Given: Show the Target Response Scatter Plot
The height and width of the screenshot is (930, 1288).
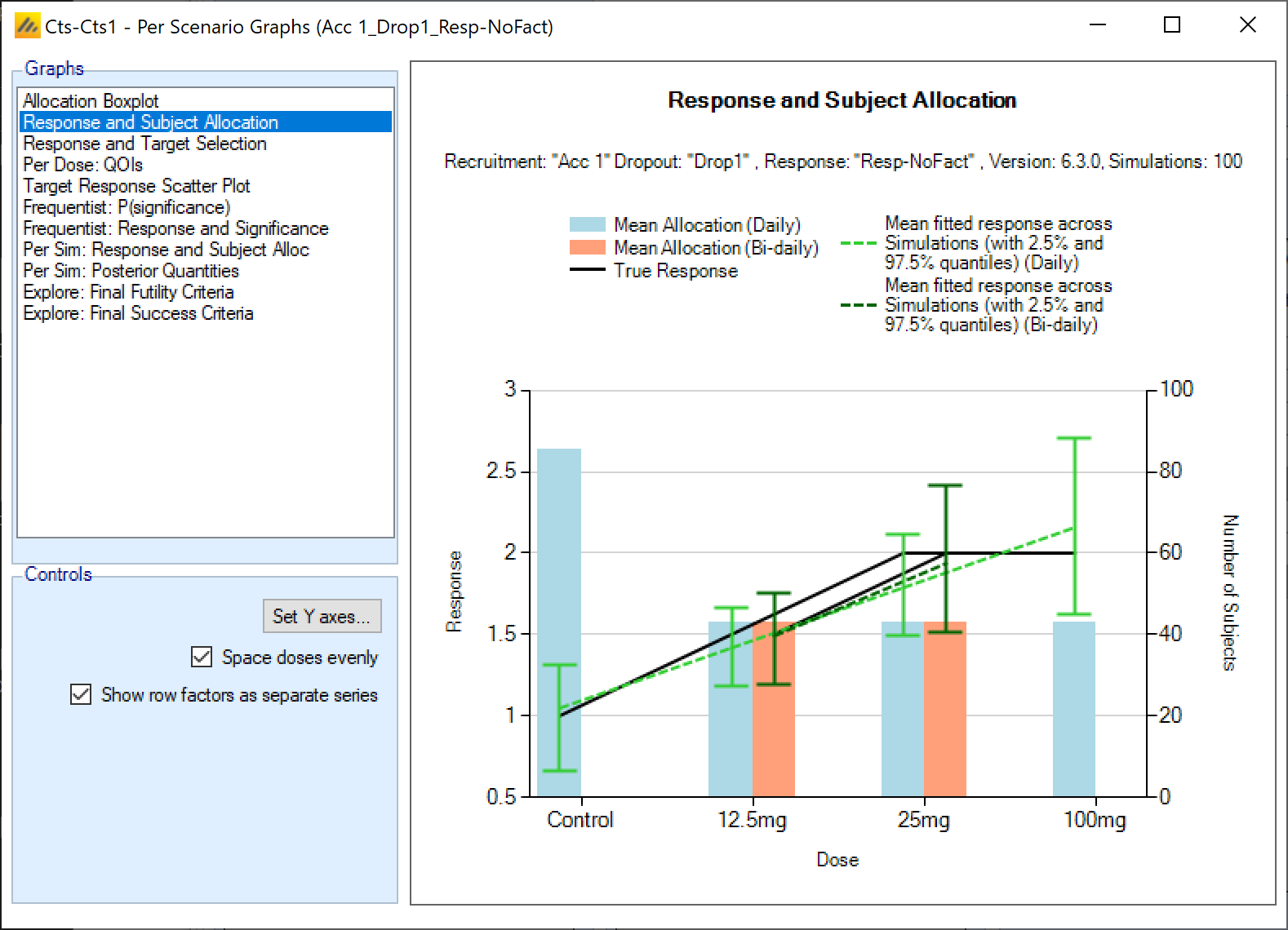Looking at the screenshot, I should 136,186.
